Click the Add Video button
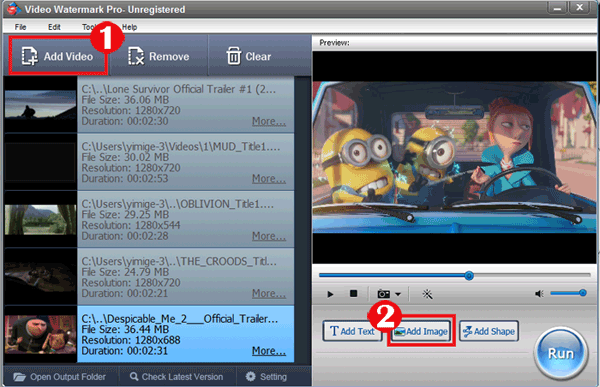Screen dimensions: 600x387 [x=57, y=56]
